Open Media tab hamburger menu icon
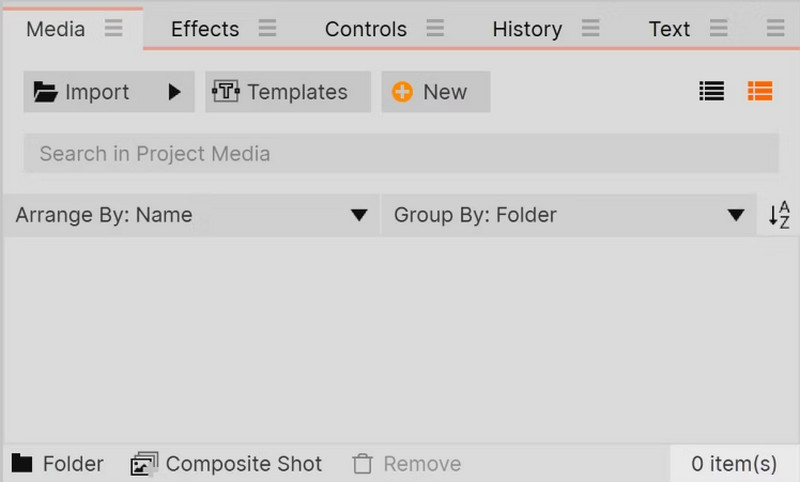Image resolution: width=800 pixels, height=482 pixels. click(x=113, y=28)
